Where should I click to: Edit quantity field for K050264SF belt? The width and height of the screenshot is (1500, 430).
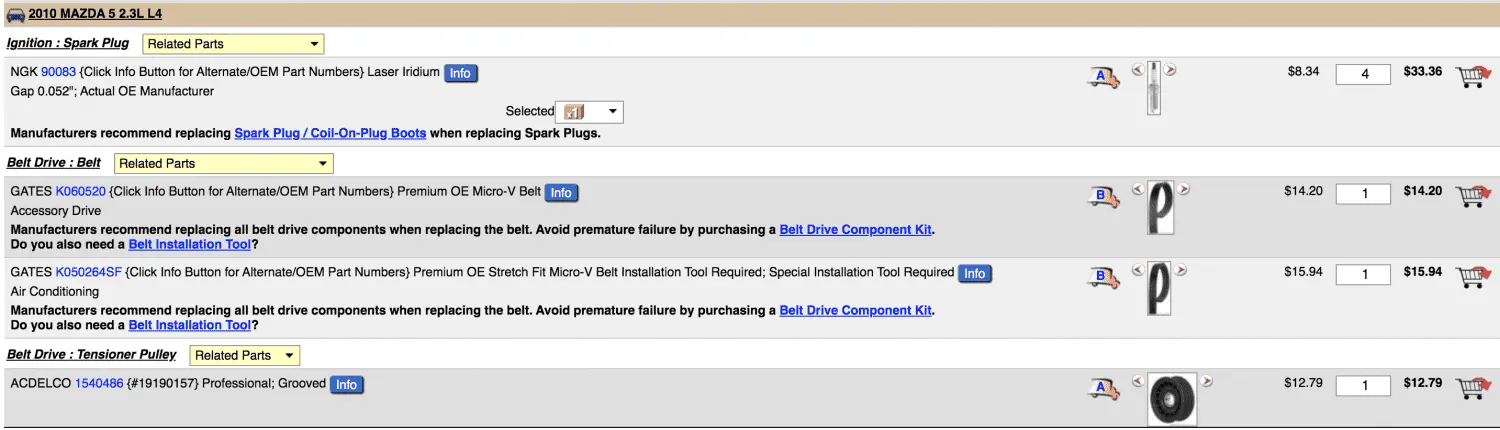coord(1363,275)
